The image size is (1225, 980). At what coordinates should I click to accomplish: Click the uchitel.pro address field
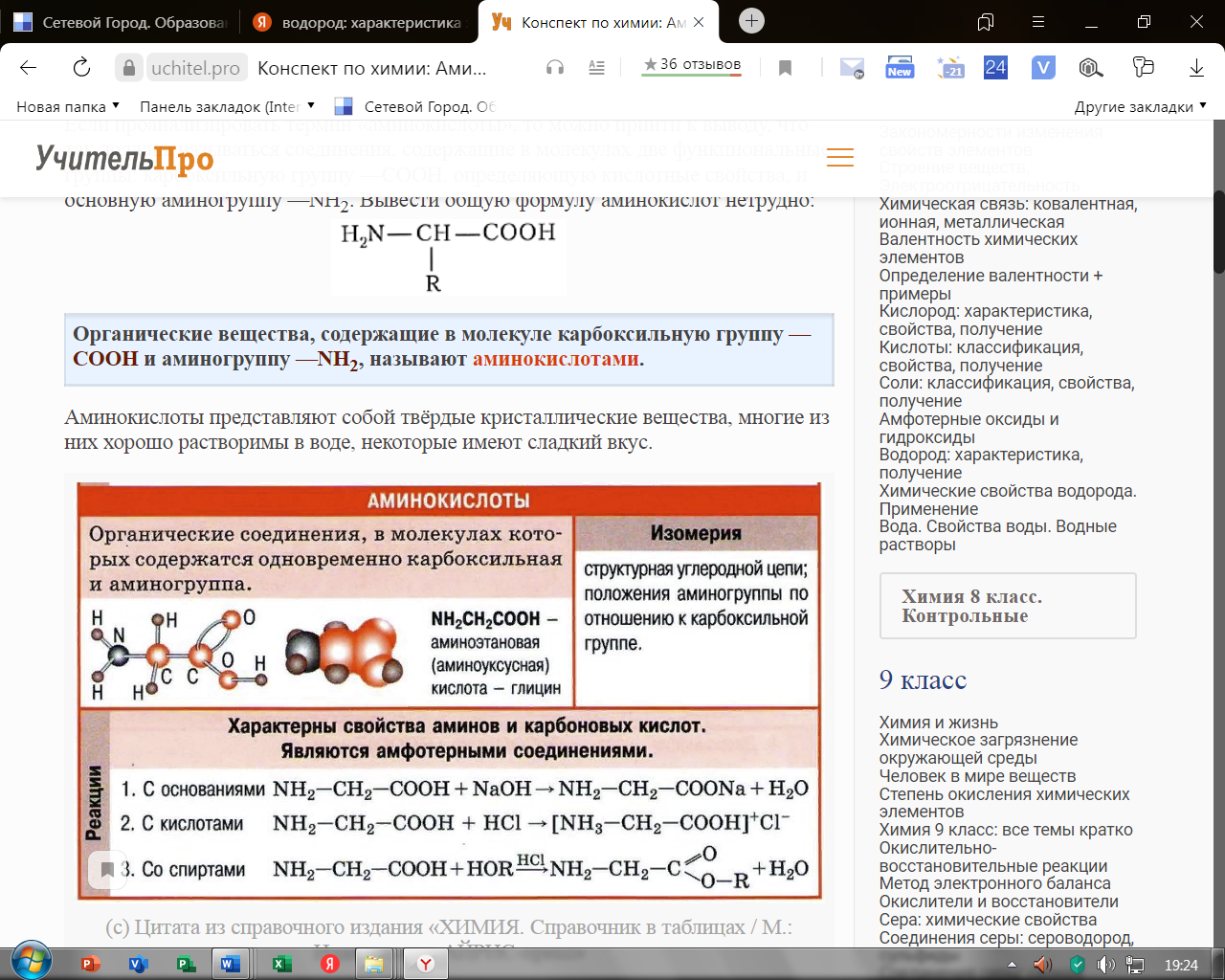click(x=195, y=68)
